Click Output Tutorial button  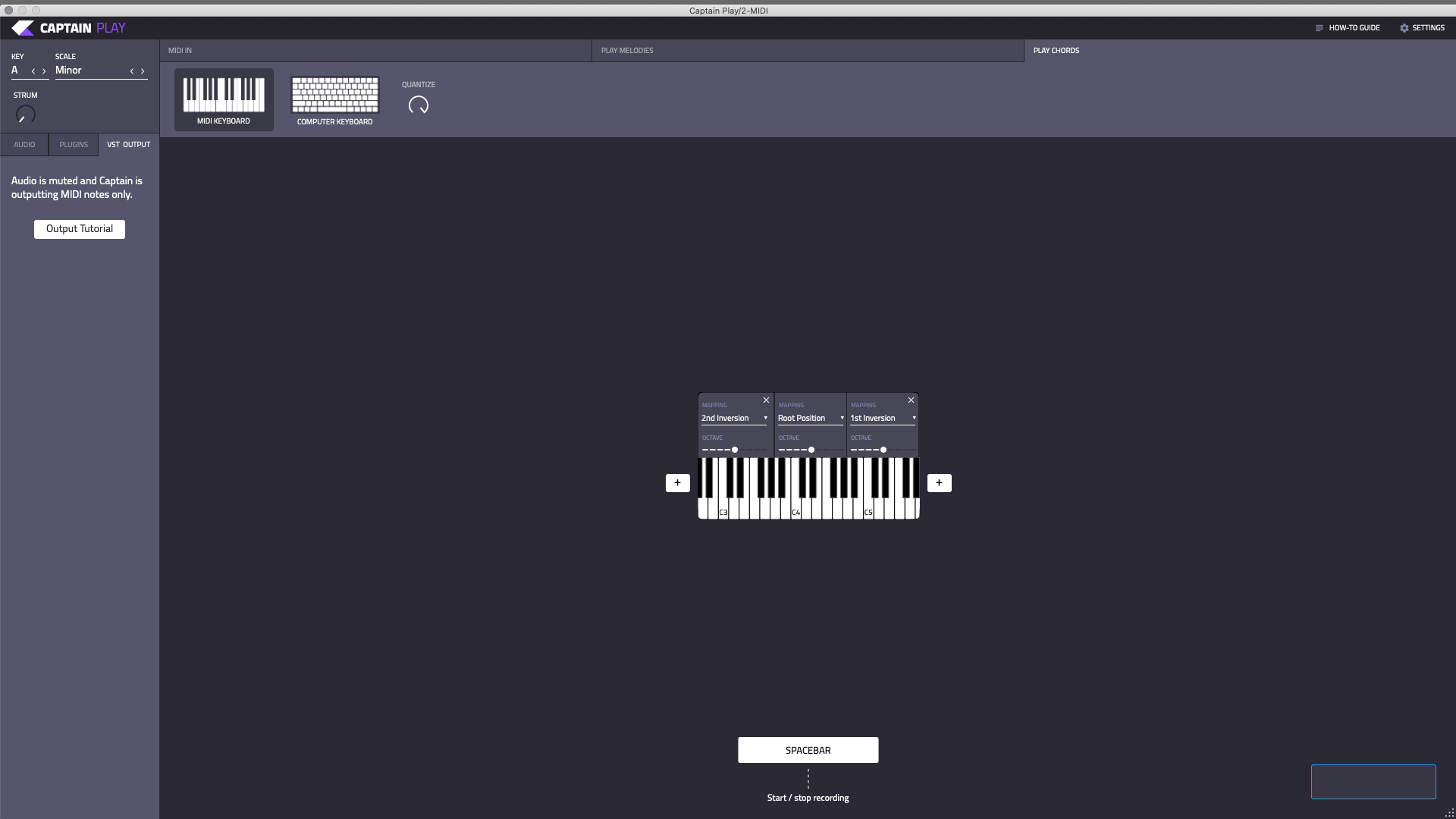pyautogui.click(x=79, y=228)
